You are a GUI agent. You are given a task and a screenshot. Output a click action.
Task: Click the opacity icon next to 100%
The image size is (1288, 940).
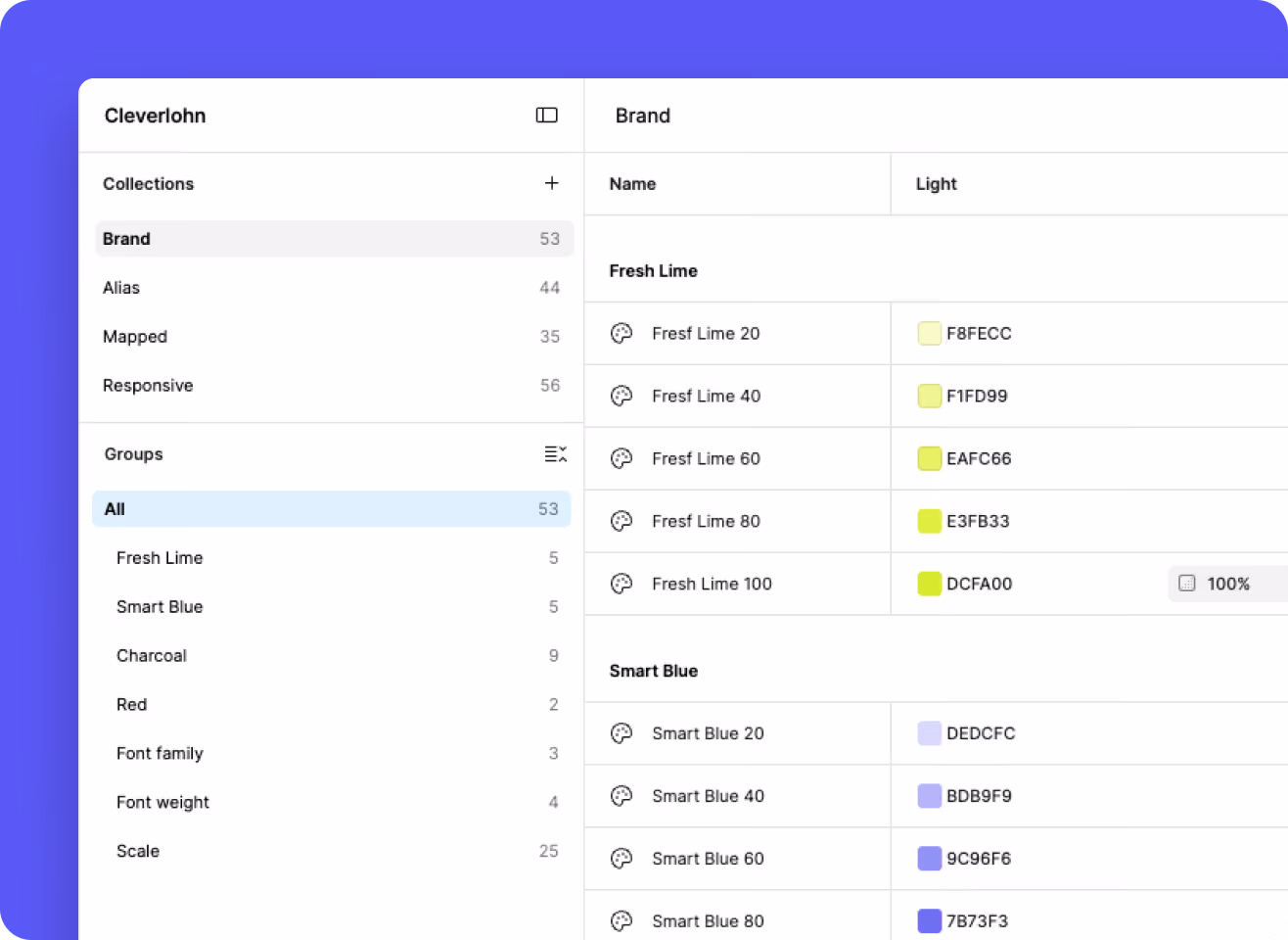pyautogui.click(x=1187, y=584)
